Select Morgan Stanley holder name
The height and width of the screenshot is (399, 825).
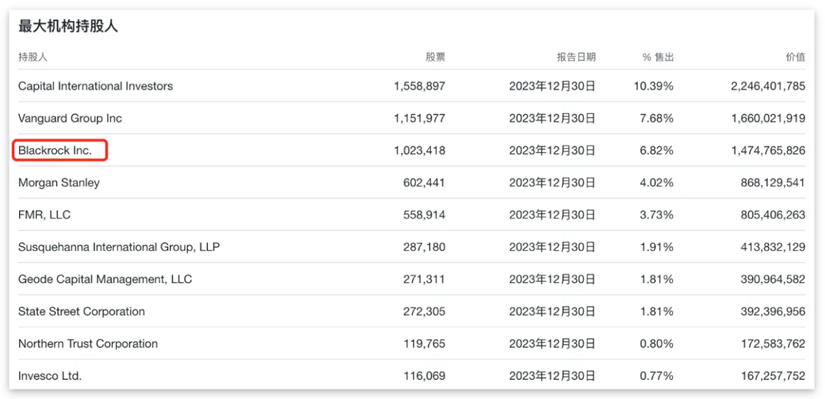click(59, 183)
